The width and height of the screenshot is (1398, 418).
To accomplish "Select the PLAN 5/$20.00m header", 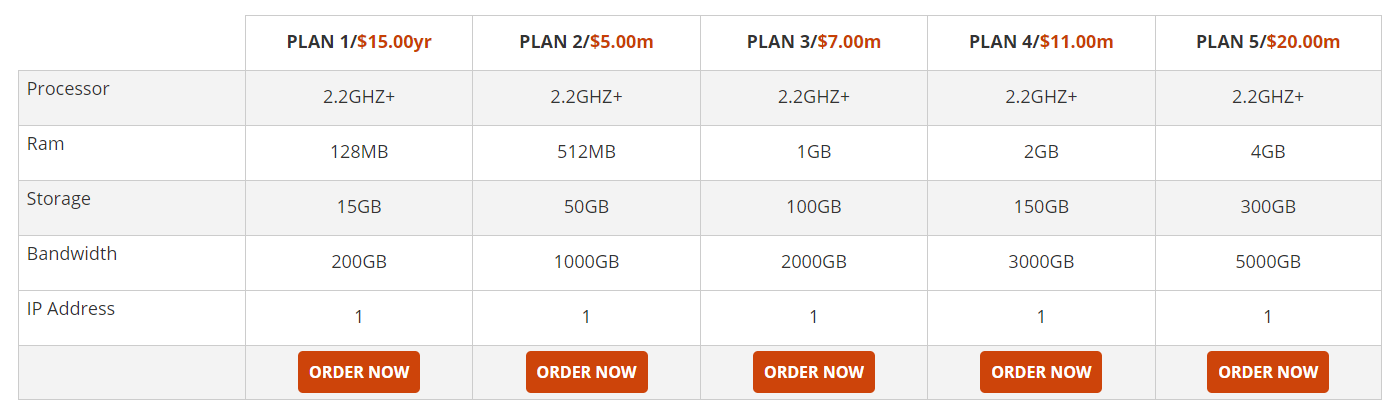I will pyautogui.click(x=1268, y=42).
